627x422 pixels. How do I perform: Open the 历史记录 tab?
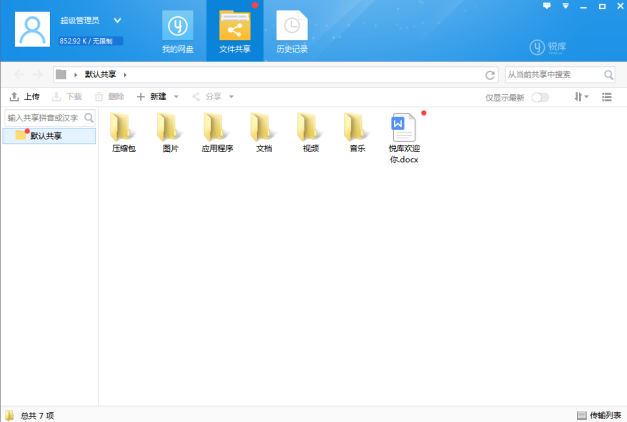click(x=292, y=32)
